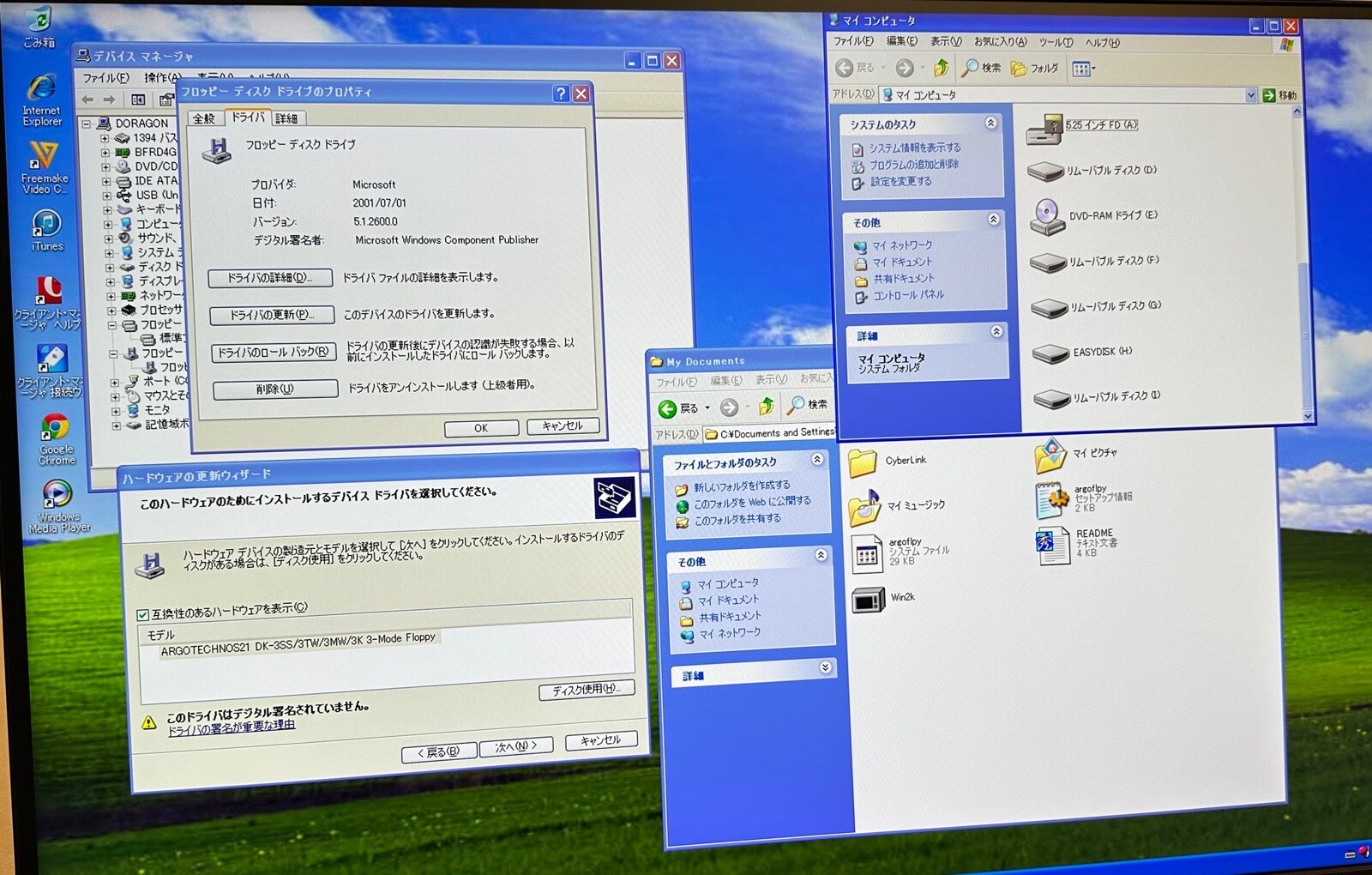Open the Windows Media Player desktop shortcut

coord(58,506)
